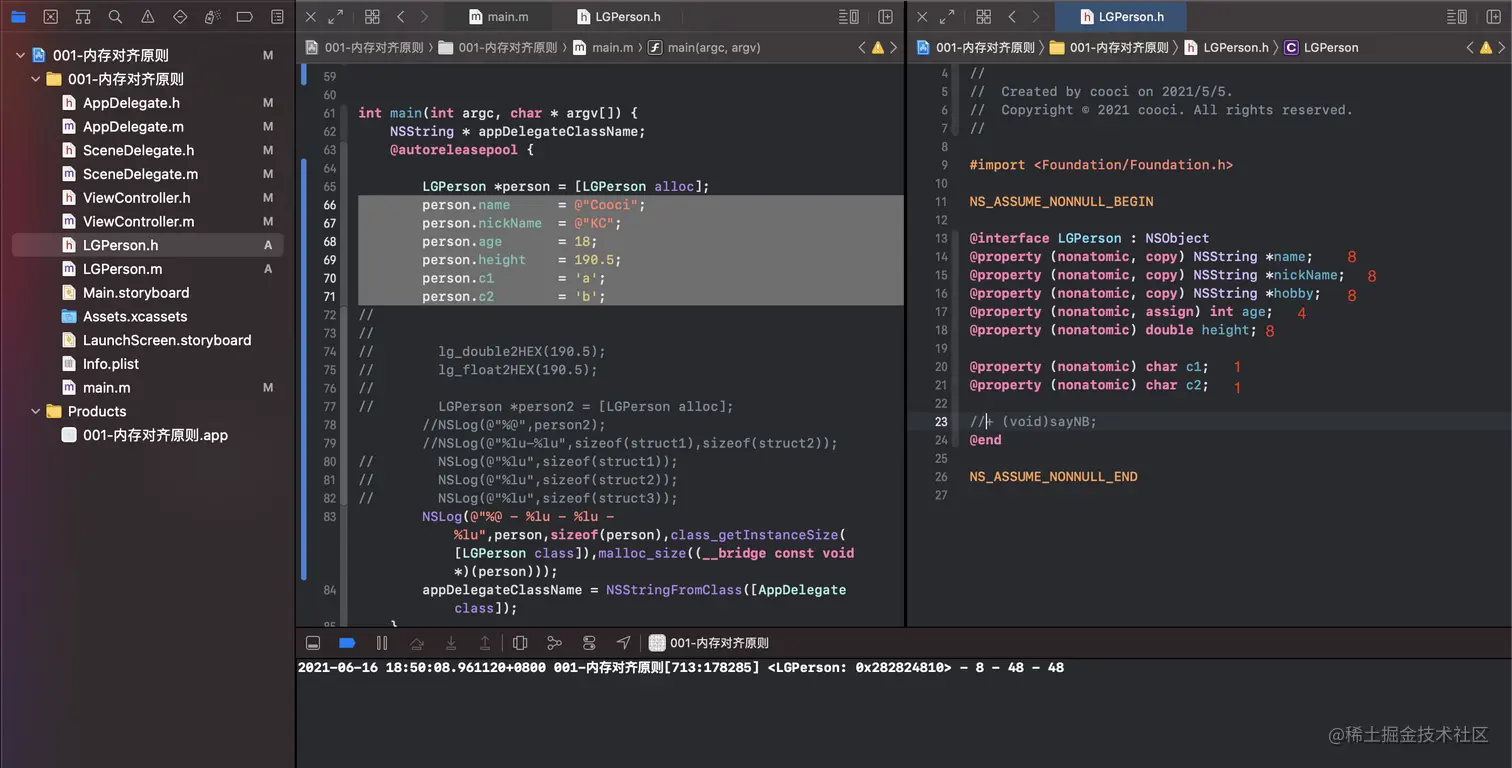Collapse the 001-内存对齐原则 project root

(x=20, y=56)
